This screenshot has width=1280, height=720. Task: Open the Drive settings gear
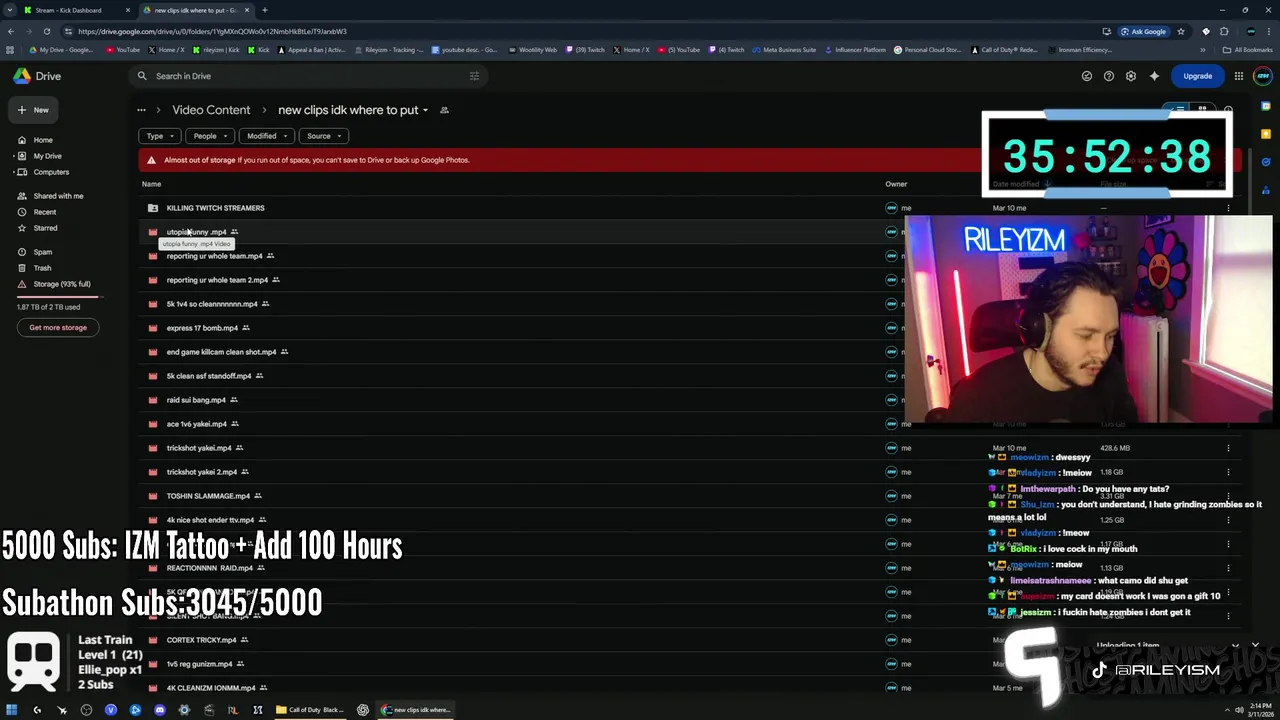point(1131,76)
